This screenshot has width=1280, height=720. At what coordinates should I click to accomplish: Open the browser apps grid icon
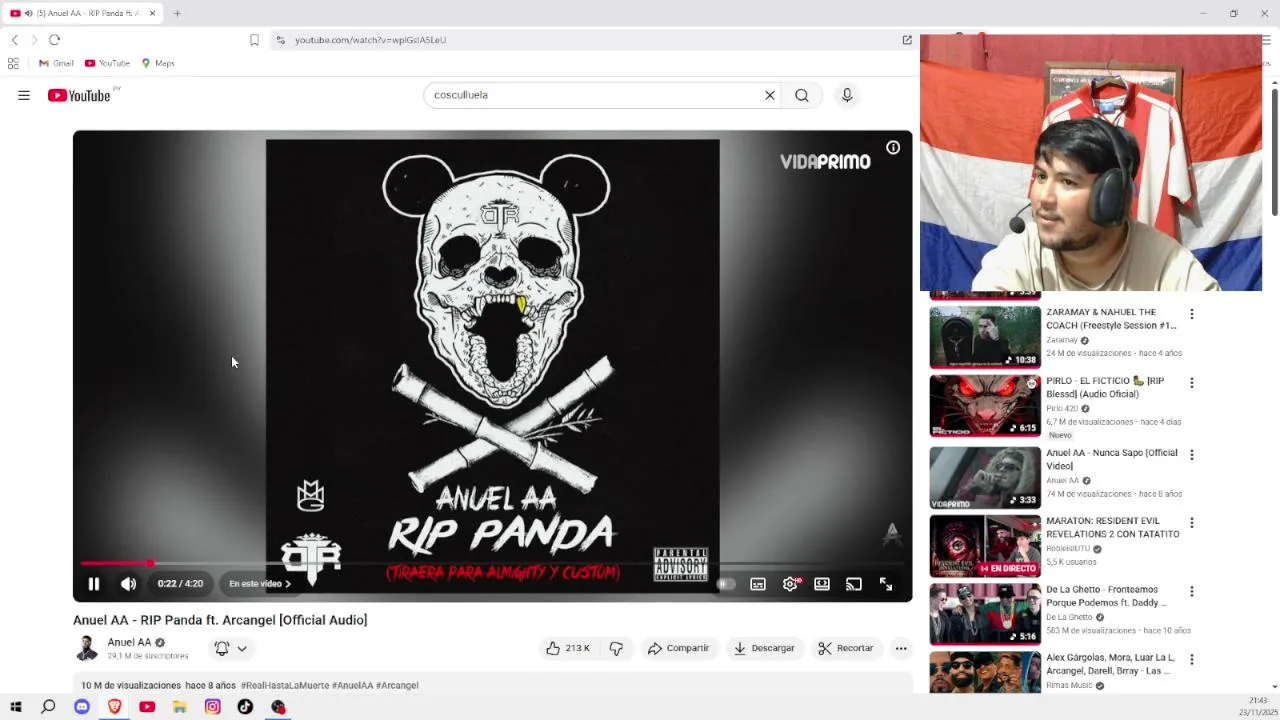13,63
